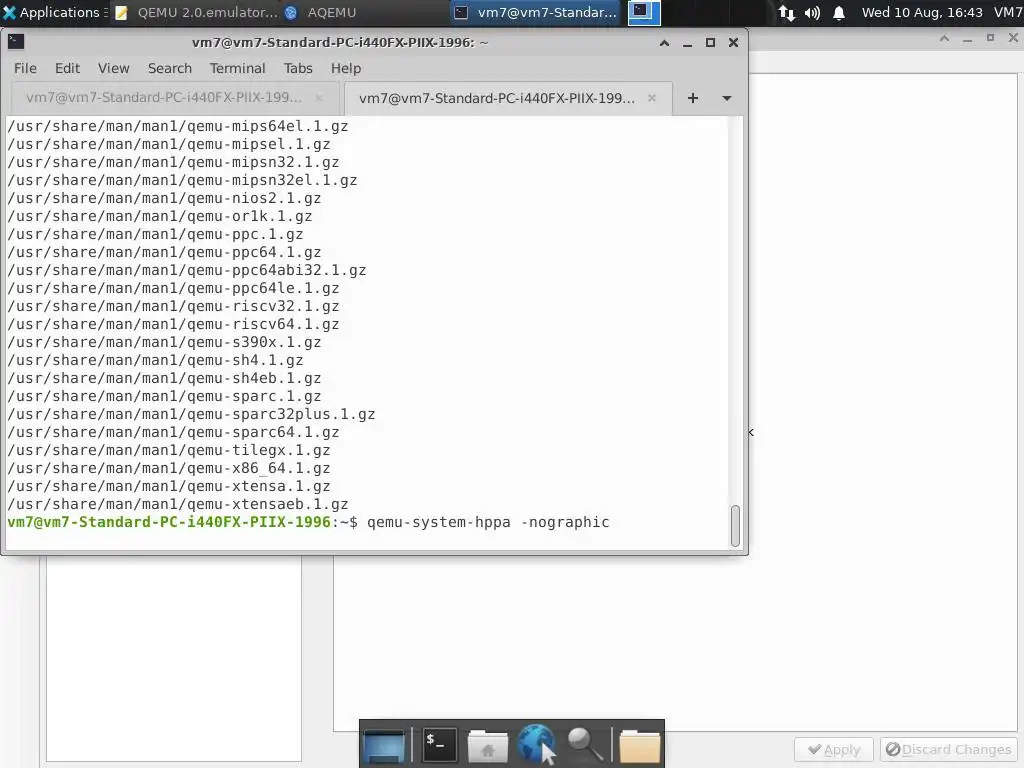Viewport: 1024px width, 768px height.
Task: Open the Tabs menu
Action: click(x=298, y=68)
